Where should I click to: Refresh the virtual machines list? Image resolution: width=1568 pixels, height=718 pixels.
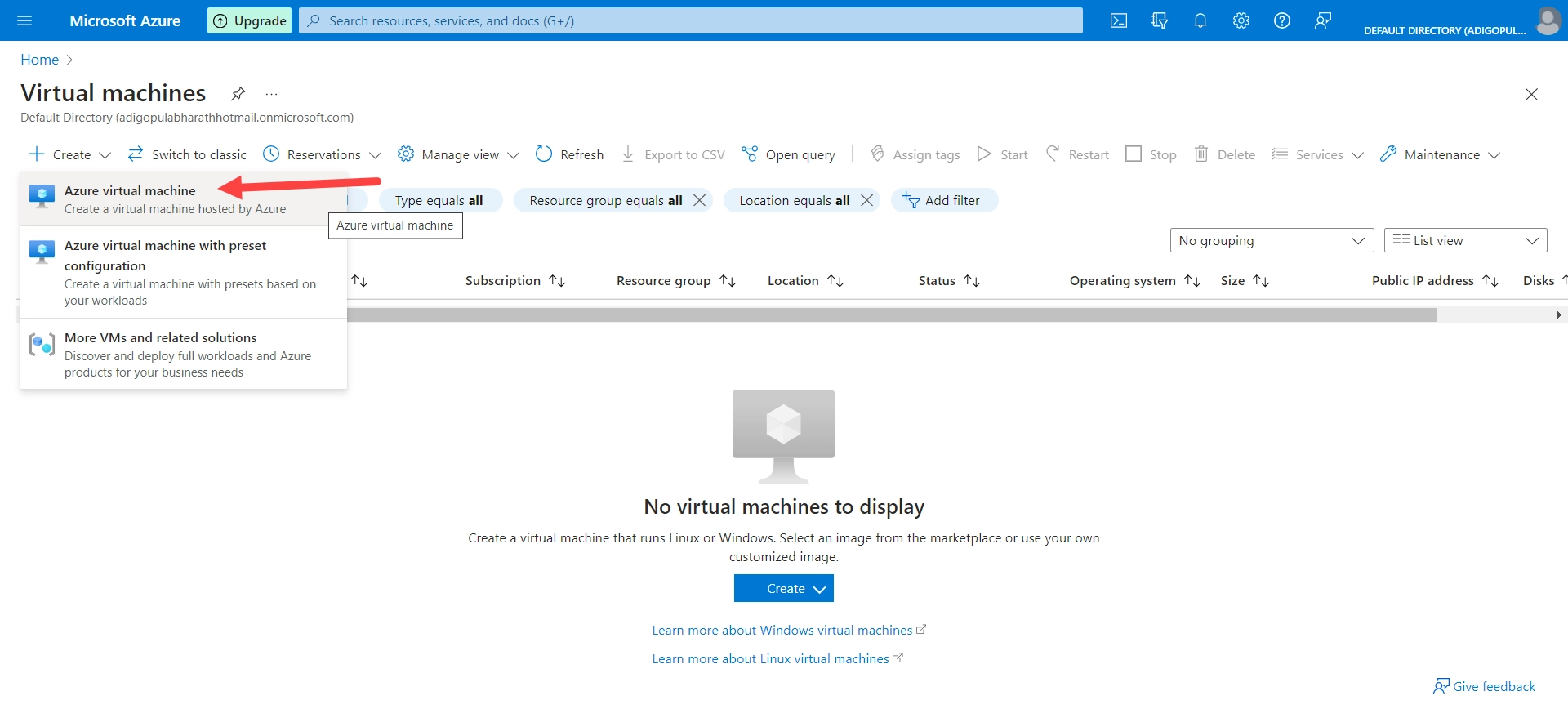tap(569, 154)
